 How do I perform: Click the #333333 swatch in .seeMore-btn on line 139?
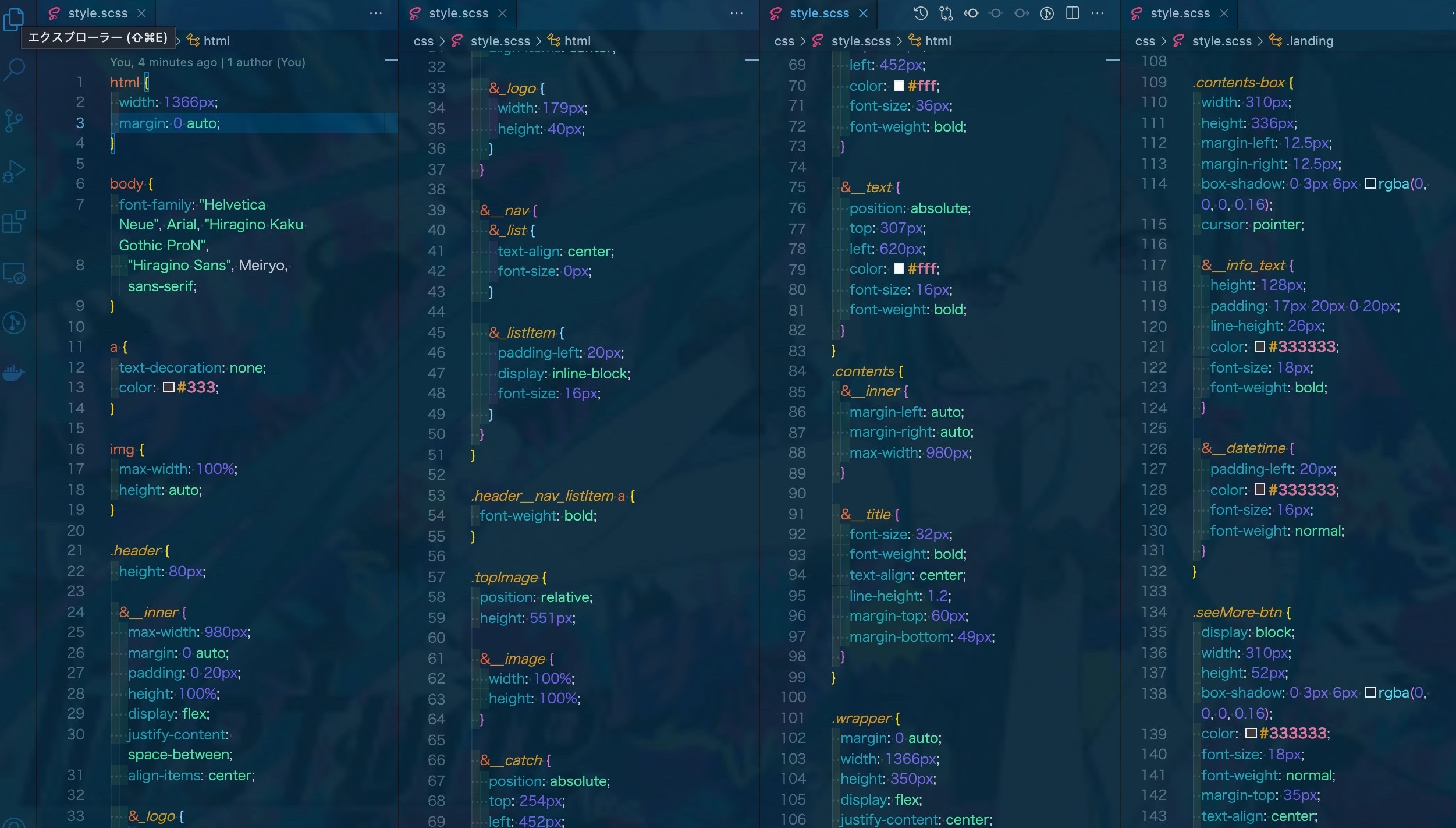click(1251, 733)
